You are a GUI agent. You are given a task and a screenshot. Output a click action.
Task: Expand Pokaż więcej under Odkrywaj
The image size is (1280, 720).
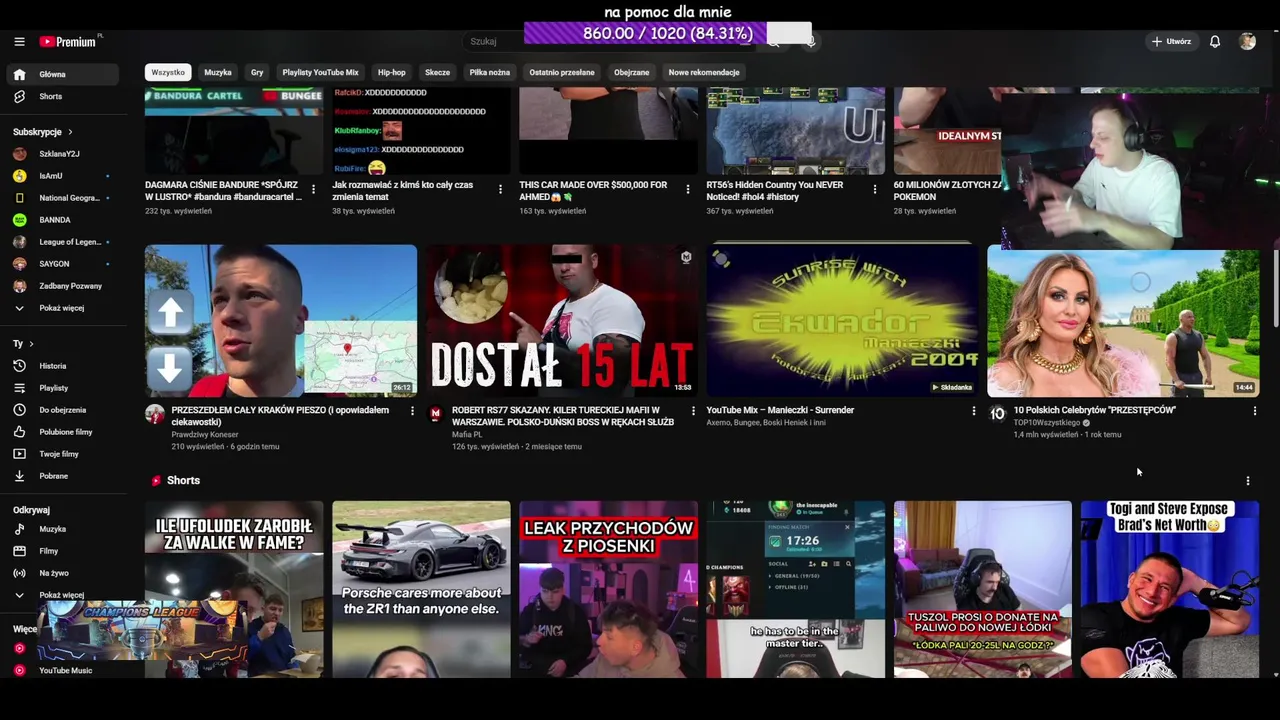coord(63,595)
